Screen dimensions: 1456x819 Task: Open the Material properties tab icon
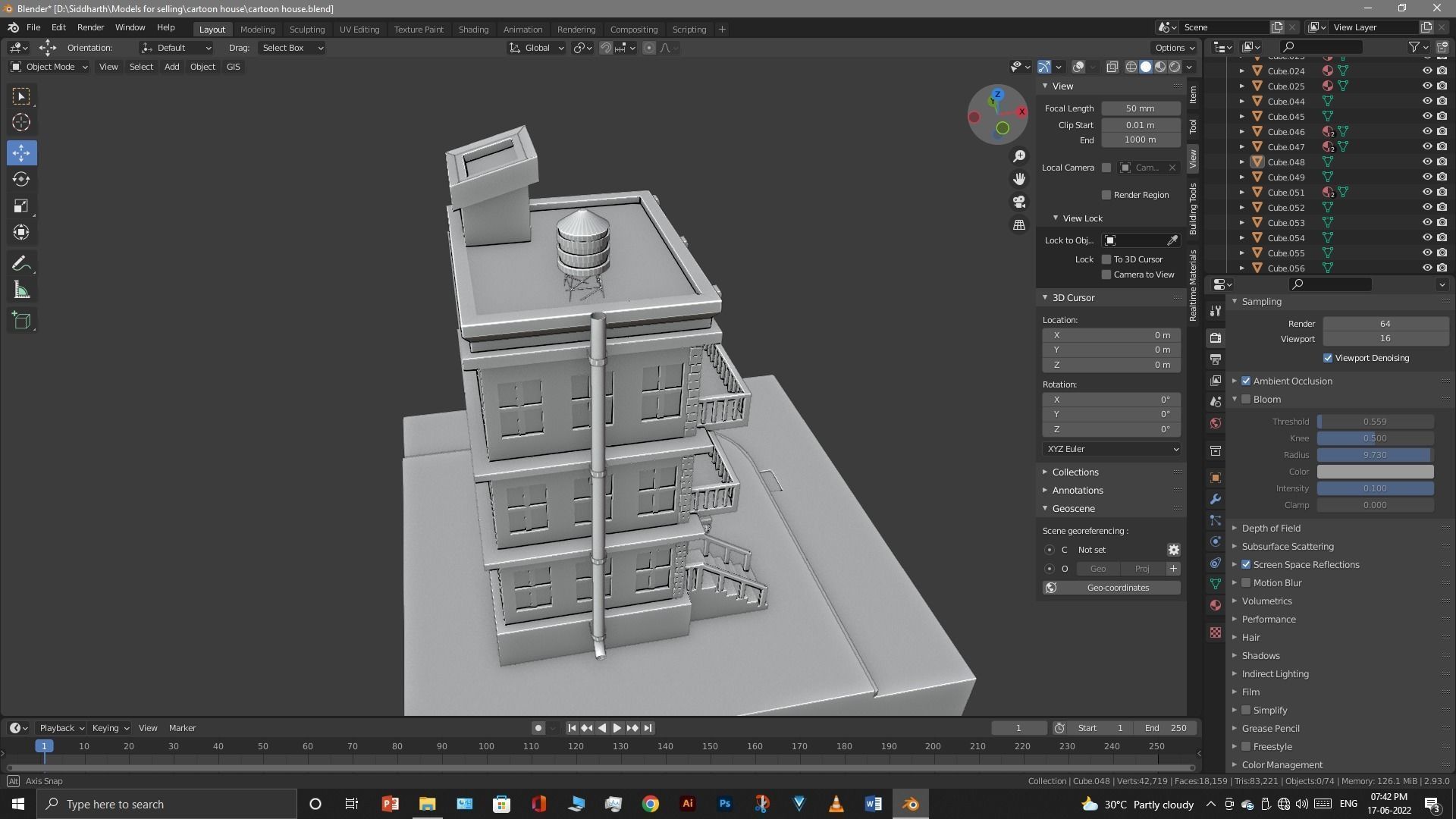pyautogui.click(x=1216, y=605)
